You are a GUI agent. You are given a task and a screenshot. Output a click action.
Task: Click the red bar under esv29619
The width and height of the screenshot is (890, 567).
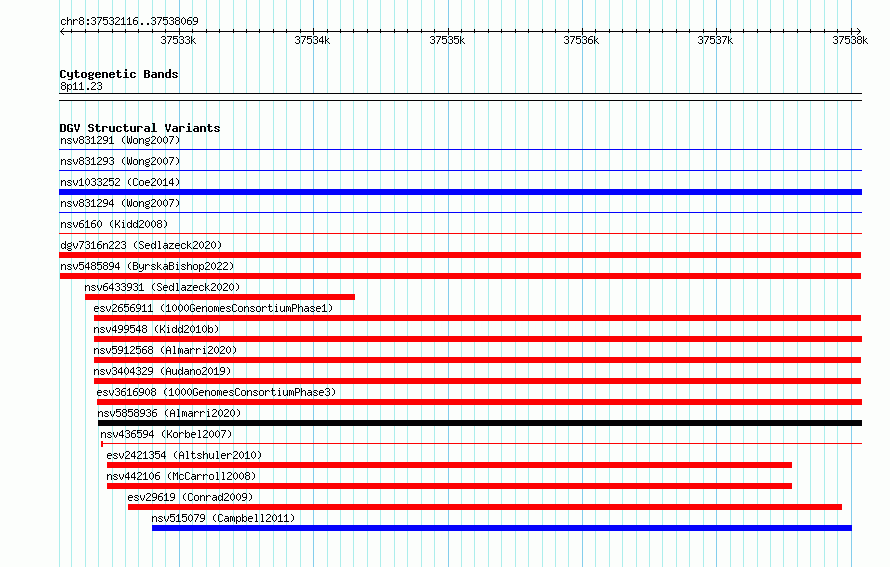485,507
